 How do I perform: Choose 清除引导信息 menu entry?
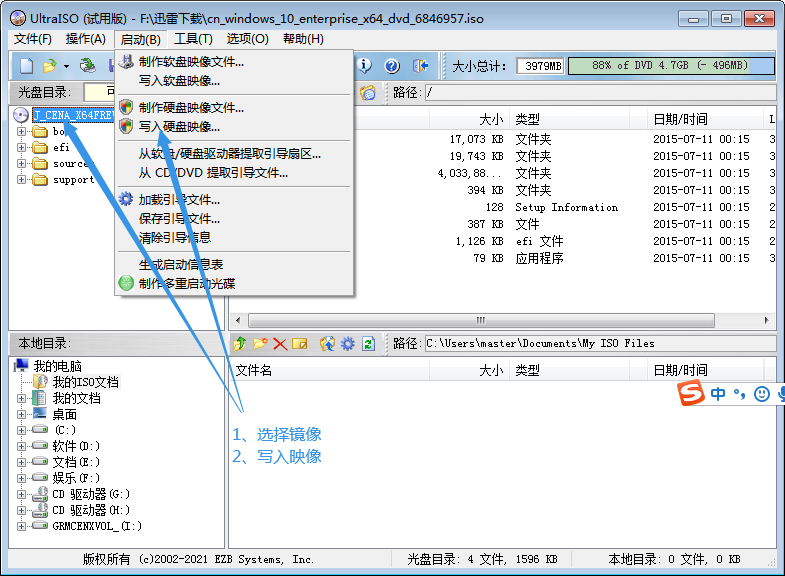tap(234, 237)
